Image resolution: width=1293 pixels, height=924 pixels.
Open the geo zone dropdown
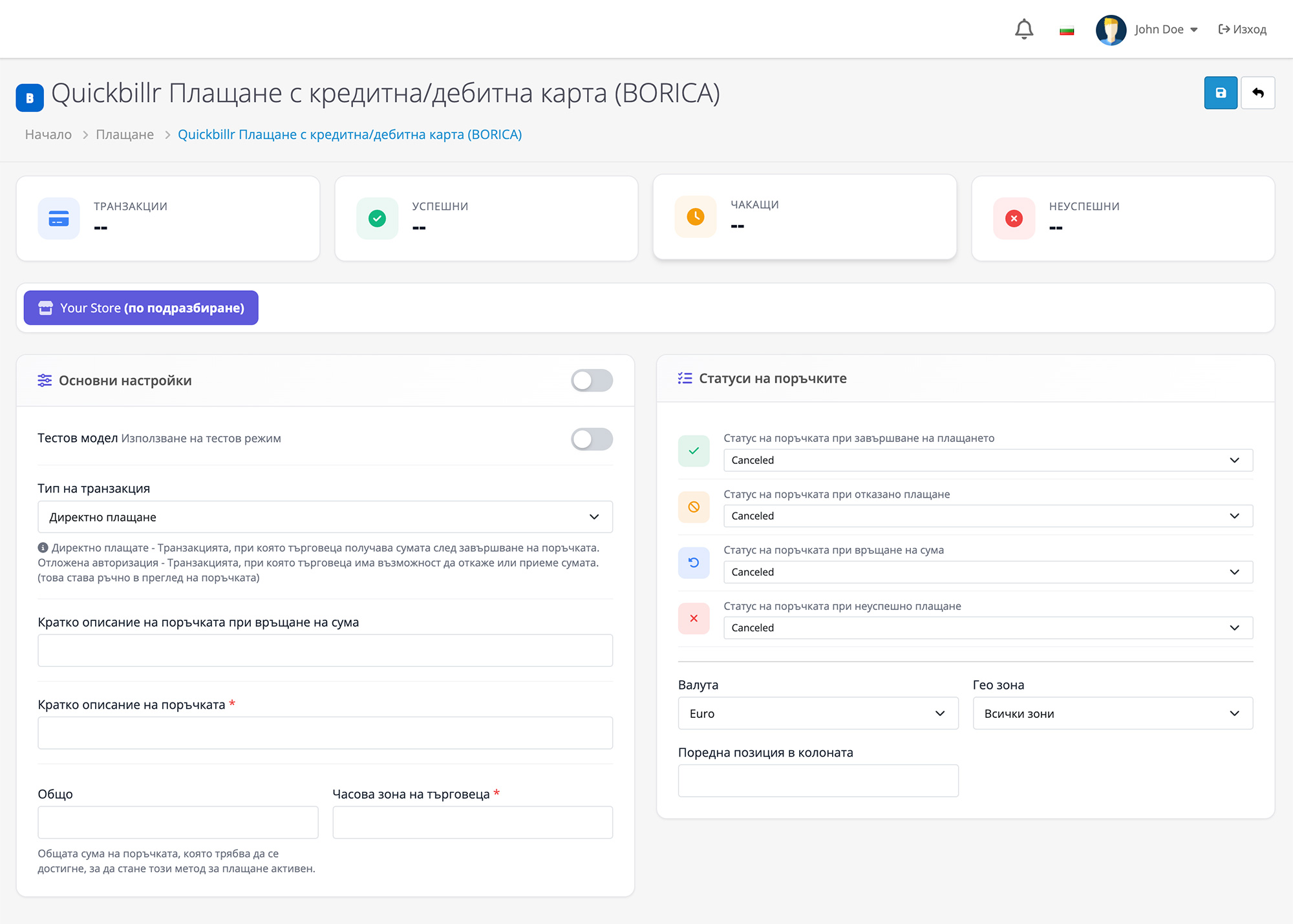pyautogui.click(x=1112, y=713)
